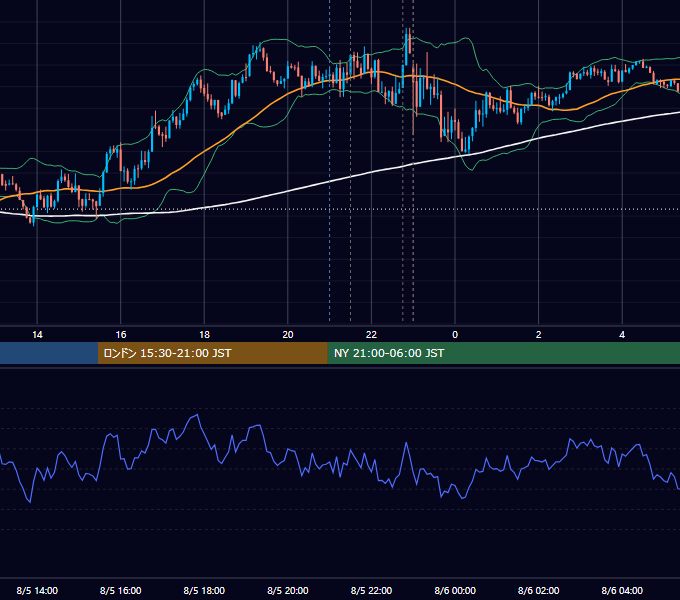This screenshot has height=600, width=680.
Task: Click the 8/6 00:00 date label
Action: click(455, 590)
